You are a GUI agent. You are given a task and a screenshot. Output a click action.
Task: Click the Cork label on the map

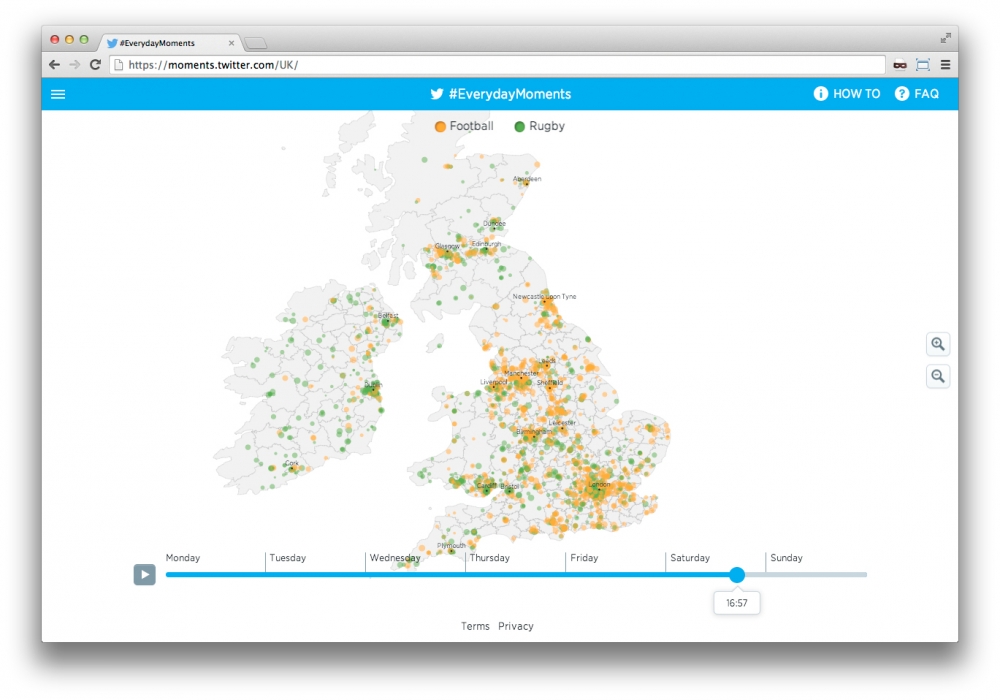291,463
